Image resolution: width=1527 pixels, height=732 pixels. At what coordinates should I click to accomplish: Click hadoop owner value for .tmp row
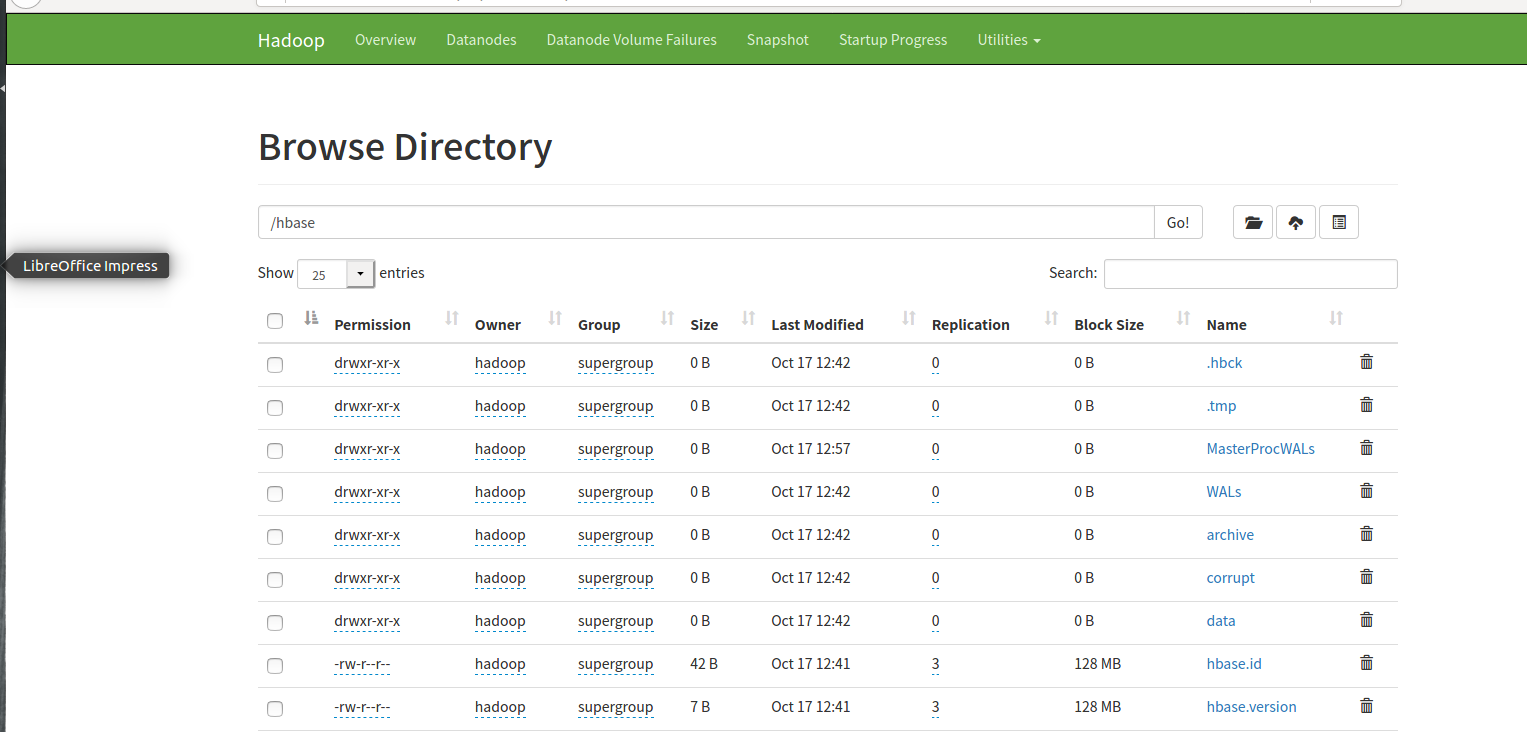pos(500,406)
